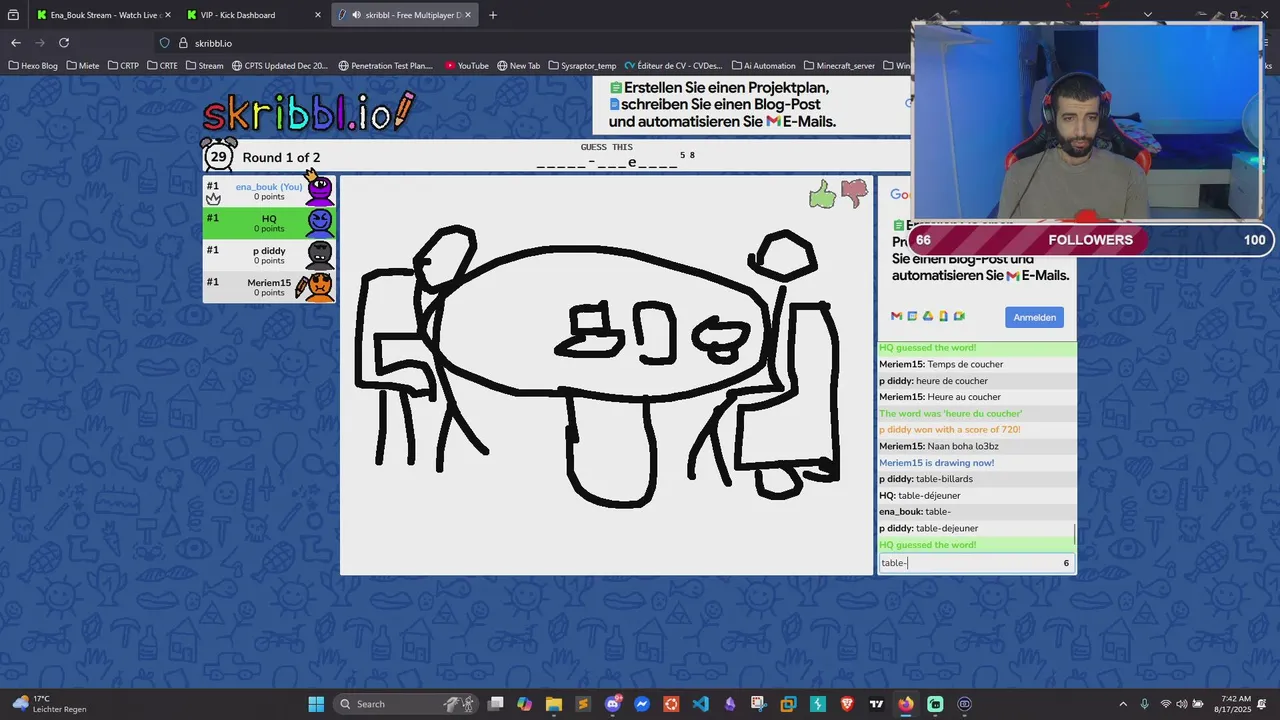This screenshot has height=720, width=1280.
Task: Click HQ's blue avatar
Action: click(x=320, y=222)
